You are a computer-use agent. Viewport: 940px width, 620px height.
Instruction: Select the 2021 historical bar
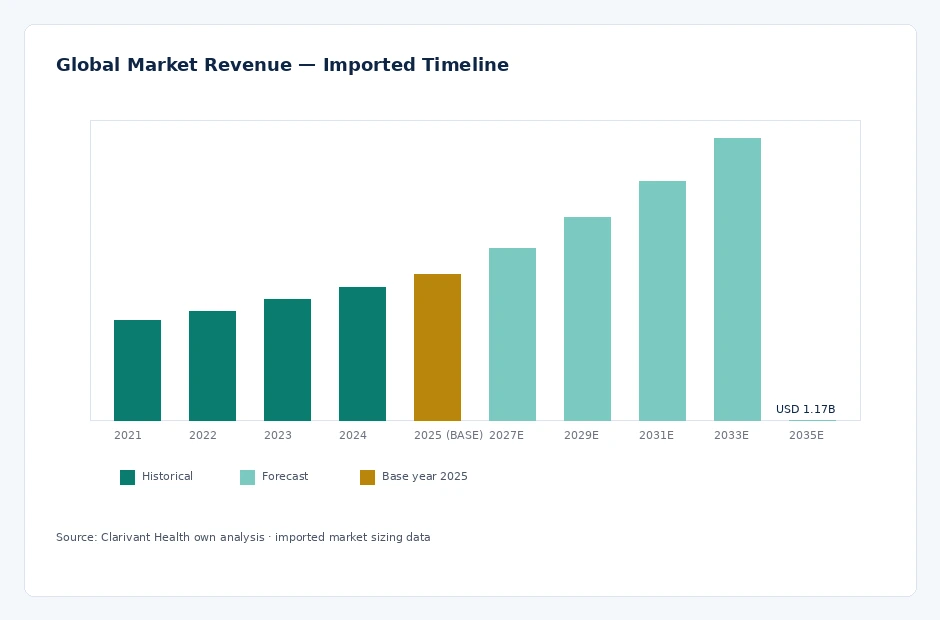(137, 371)
